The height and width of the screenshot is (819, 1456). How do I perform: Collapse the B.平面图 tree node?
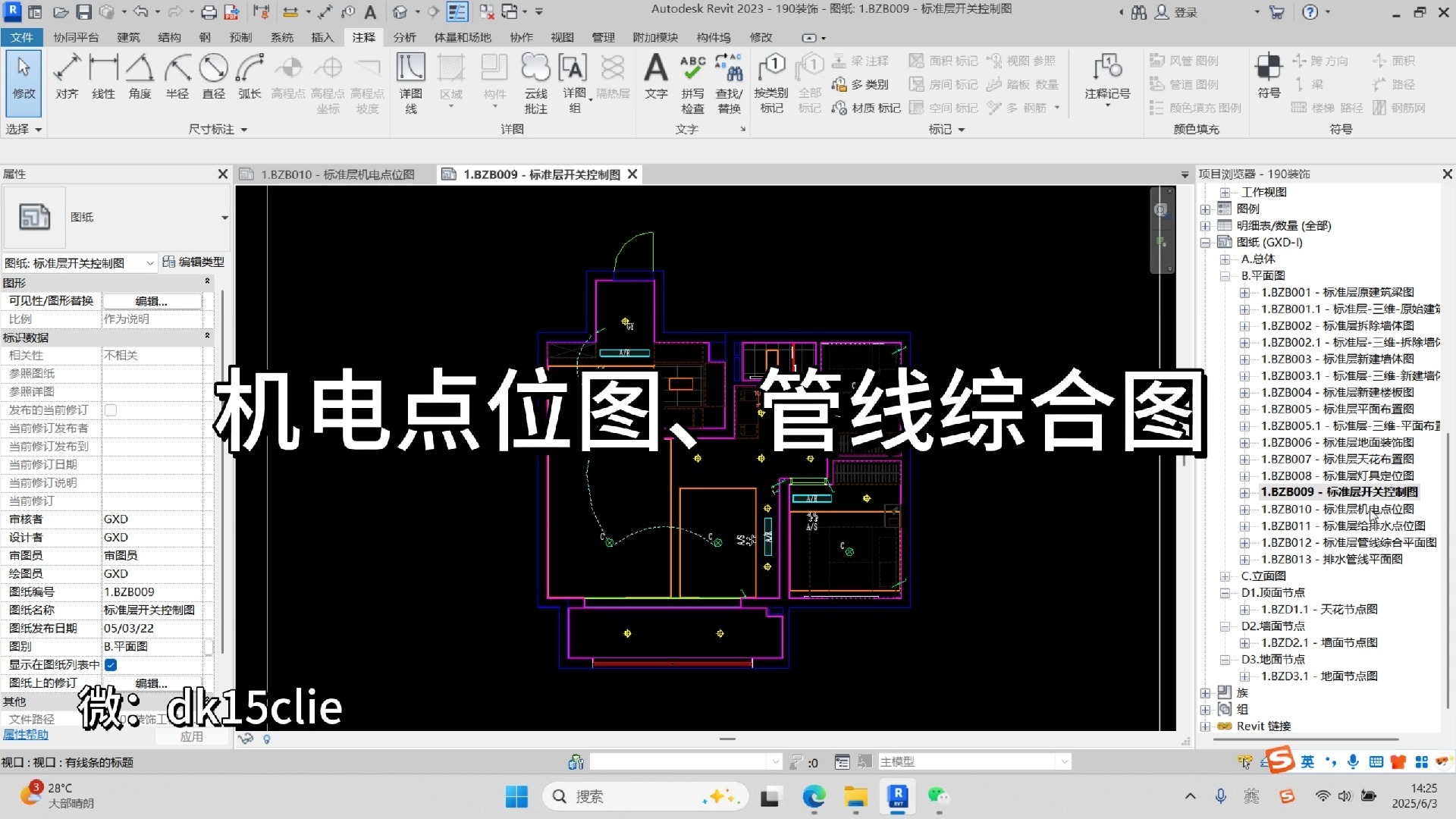(1226, 275)
